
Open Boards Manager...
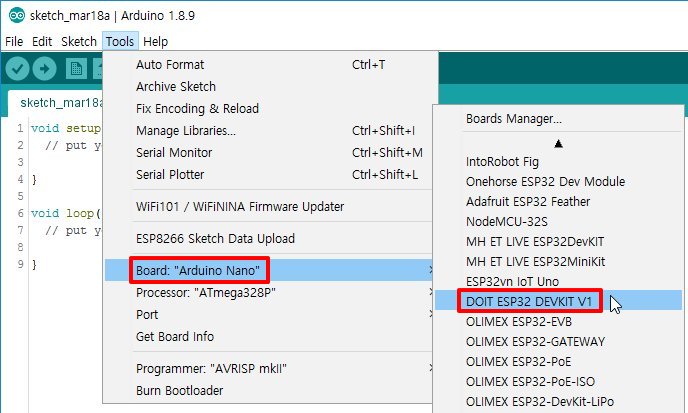(558, 119)
